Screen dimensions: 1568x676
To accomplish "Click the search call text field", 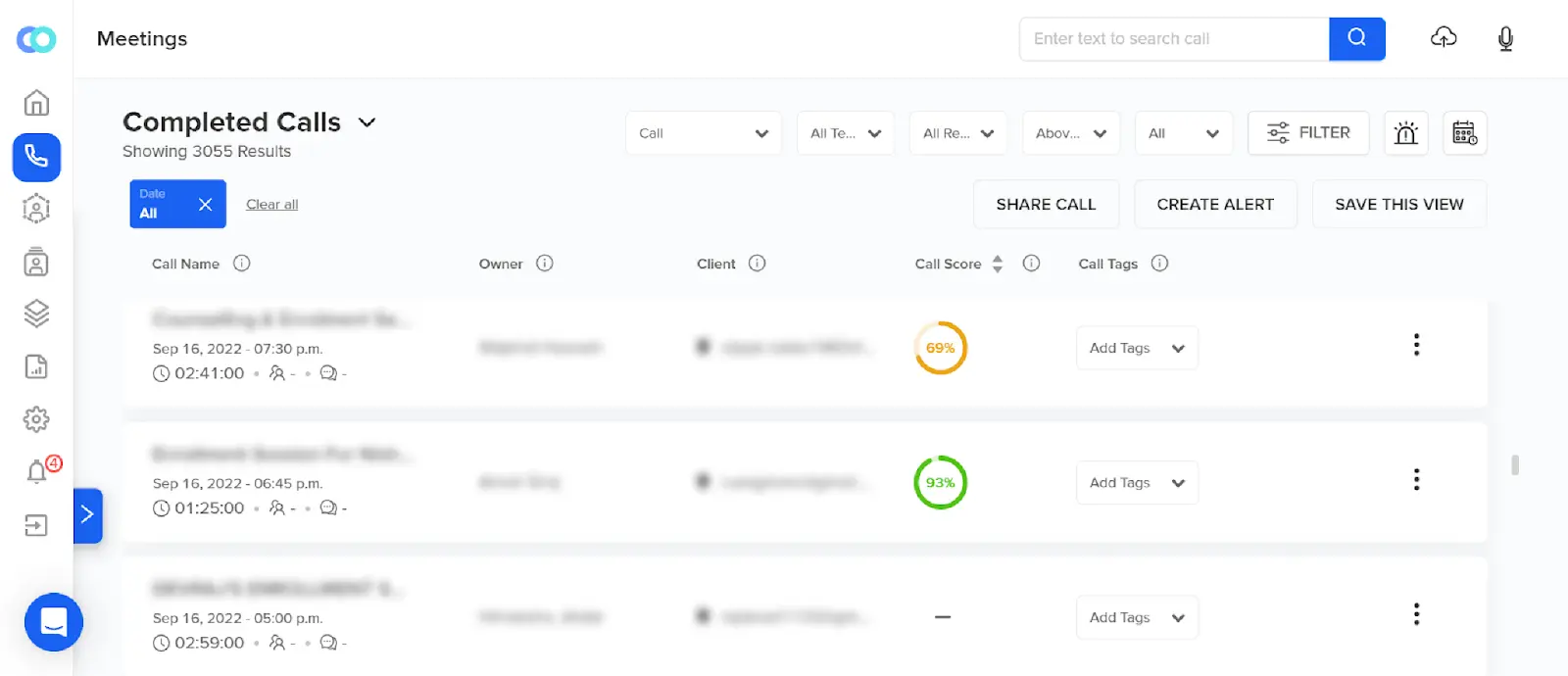I will tap(1174, 38).
